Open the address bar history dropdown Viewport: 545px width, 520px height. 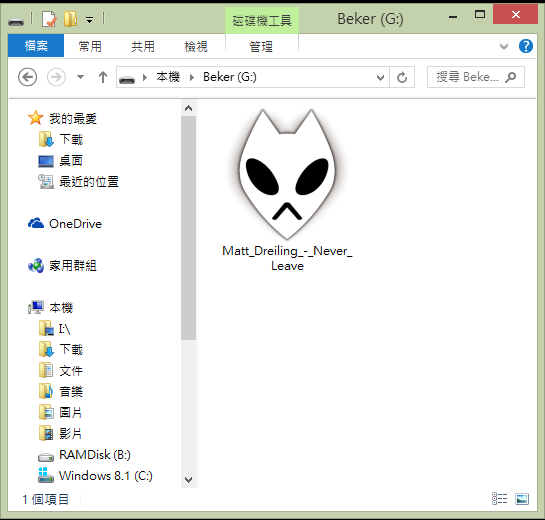[x=380, y=77]
